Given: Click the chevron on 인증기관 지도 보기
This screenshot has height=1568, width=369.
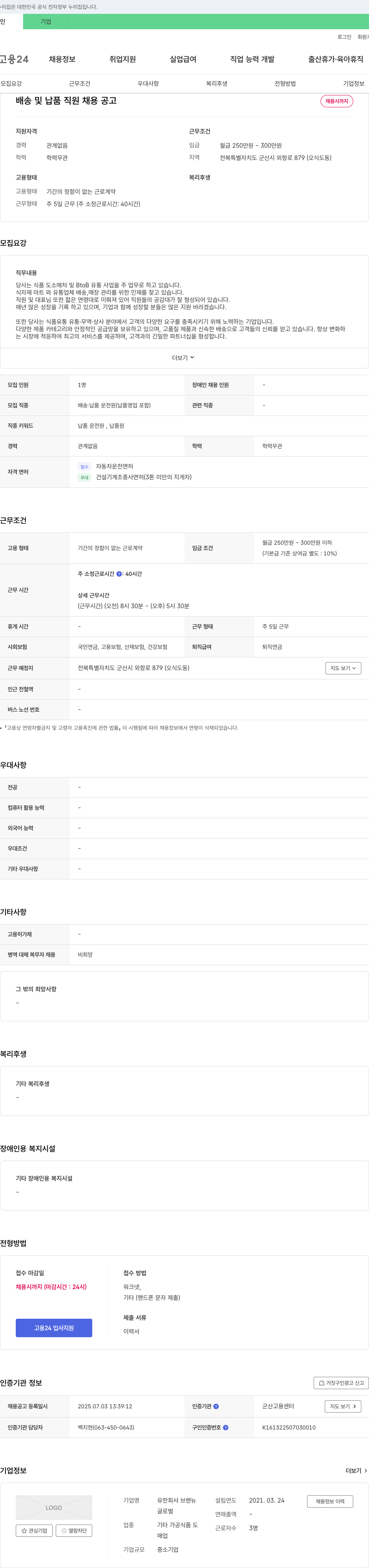Looking at the screenshot, I should point(355,1406).
